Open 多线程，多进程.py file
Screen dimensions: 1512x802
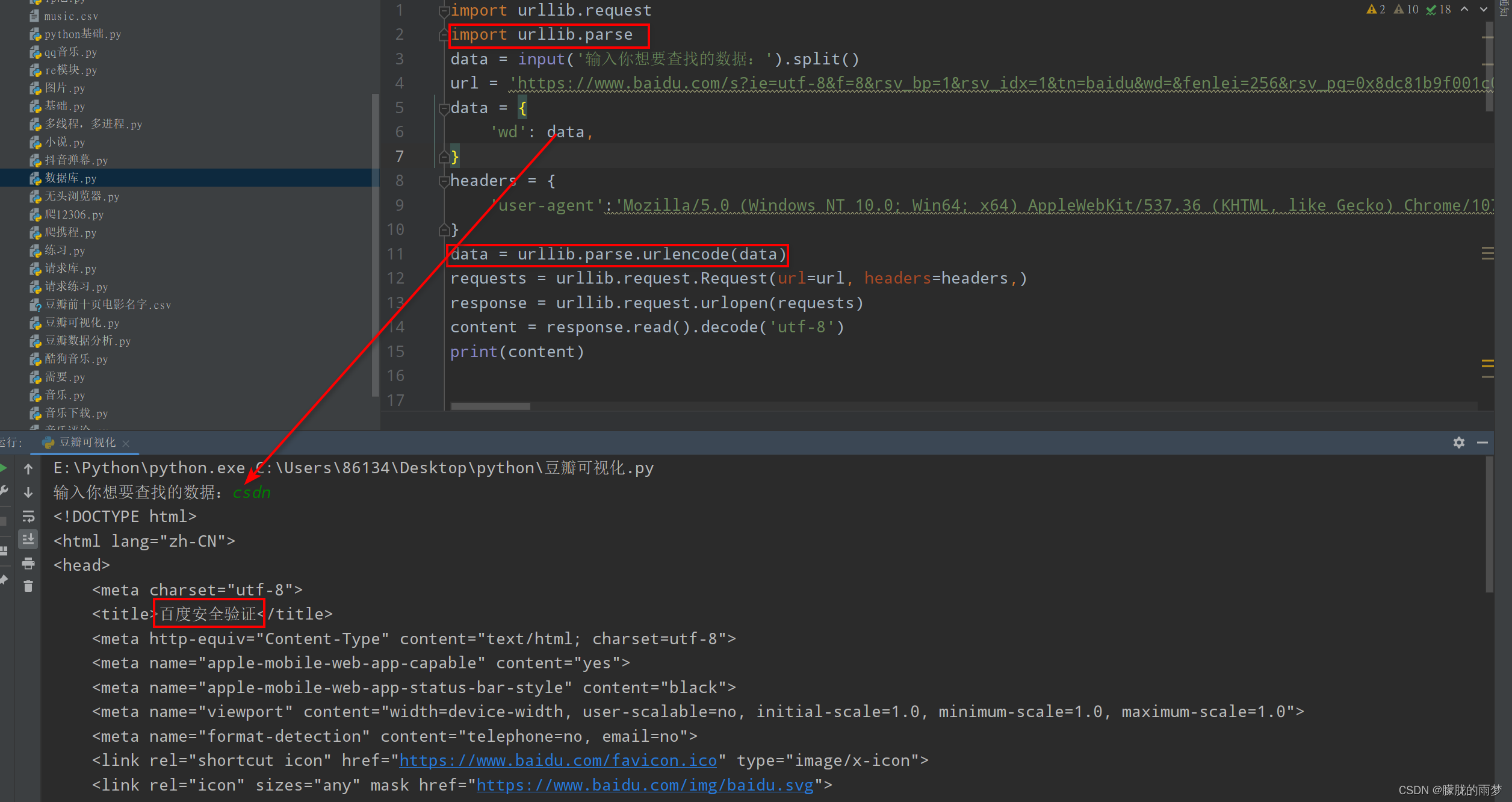(93, 125)
